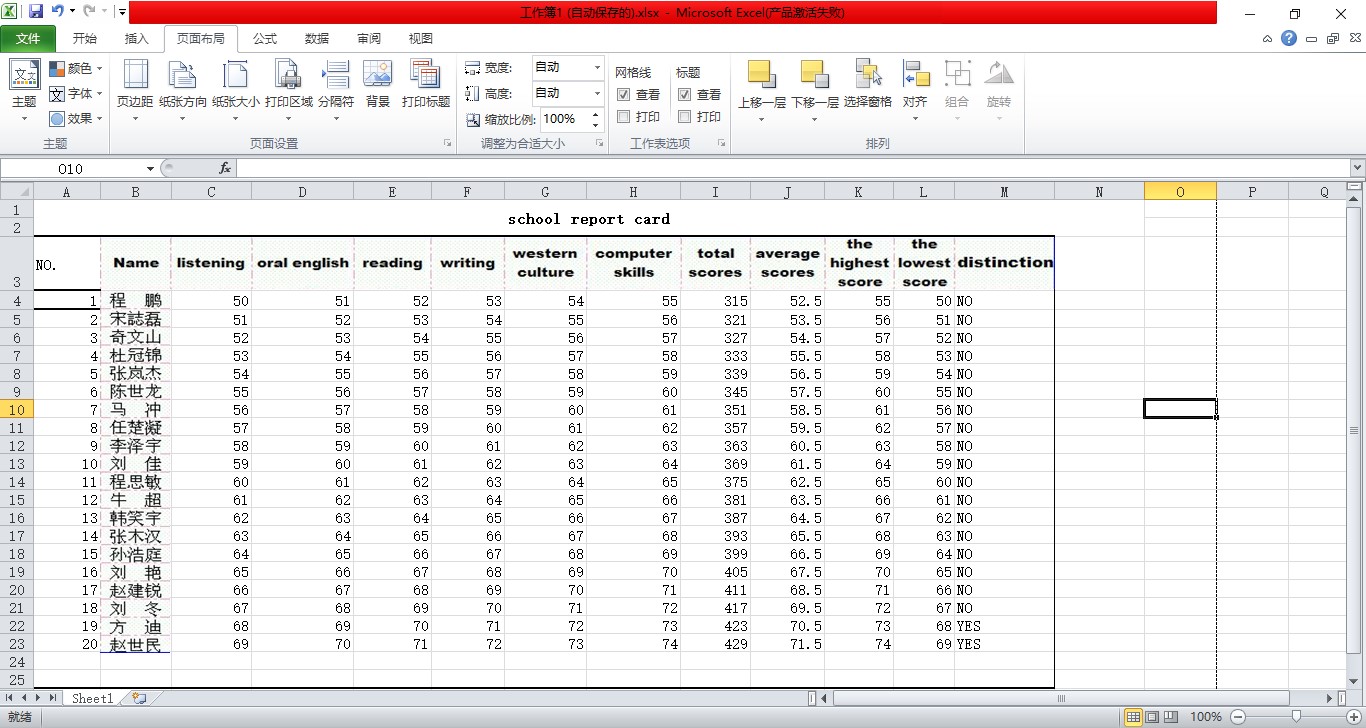This screenshot has width=1366, height=728.
Task: Select column header O
Action: (1180, 192)
